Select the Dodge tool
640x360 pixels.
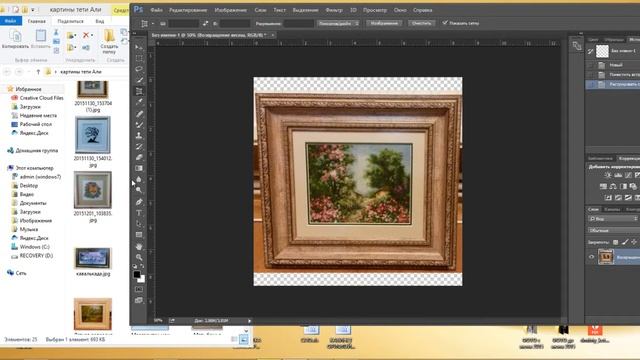(x=139, y=190)
